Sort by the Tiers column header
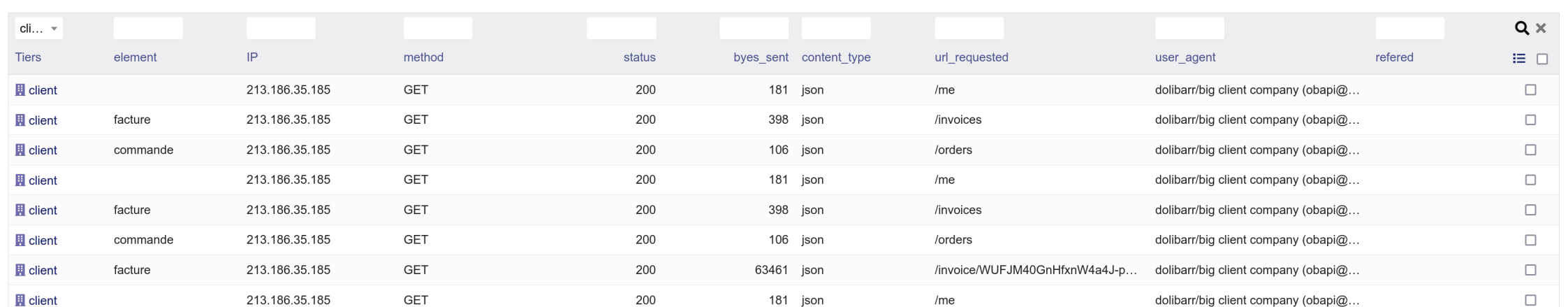The image size is (1568, 307). pyautogui.click(x=28, y=57)
